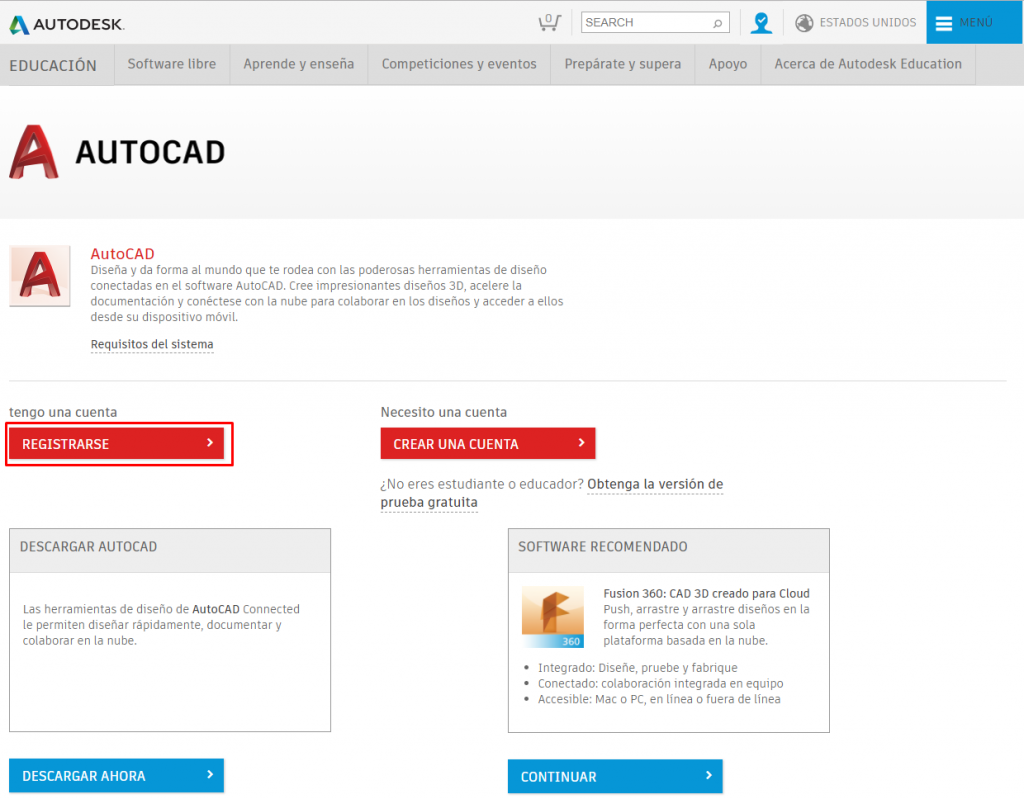This screenshot has width=1024, height=799.
Task: Click the 'Necesito una cuenta' label
Action: [x=443, y=412]
